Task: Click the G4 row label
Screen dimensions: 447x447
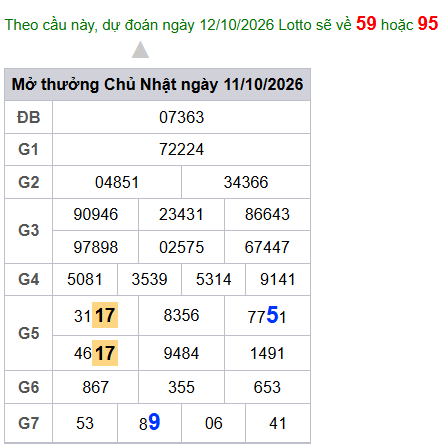Action: (x=29, y=279)
